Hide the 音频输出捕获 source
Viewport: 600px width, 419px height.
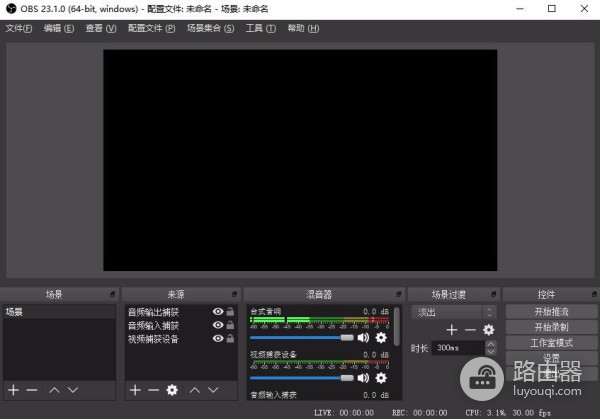(218, 311)
